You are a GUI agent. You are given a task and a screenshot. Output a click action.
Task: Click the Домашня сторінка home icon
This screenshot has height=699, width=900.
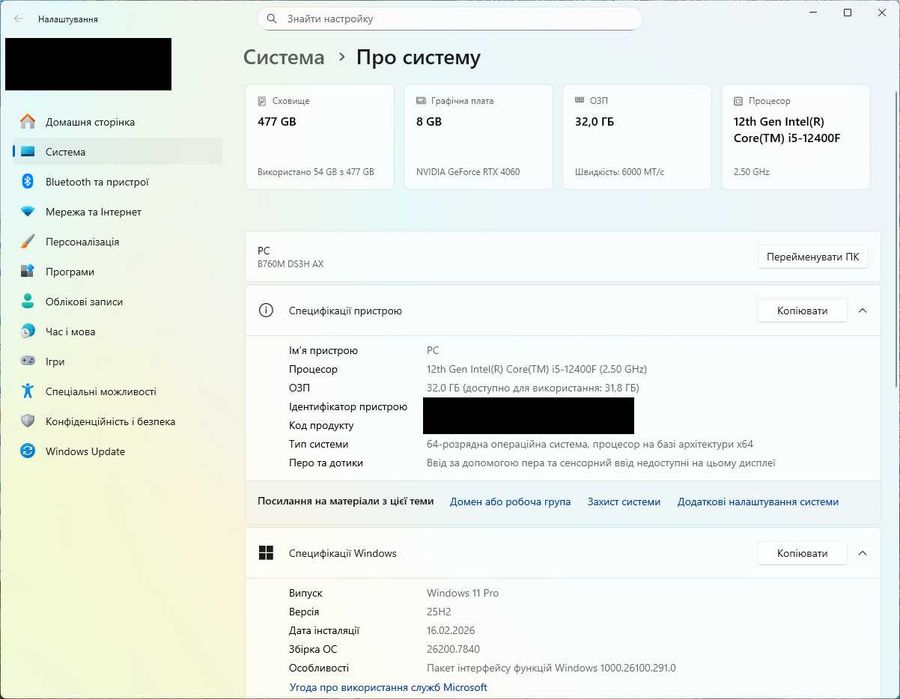click(x=28, y=122)
